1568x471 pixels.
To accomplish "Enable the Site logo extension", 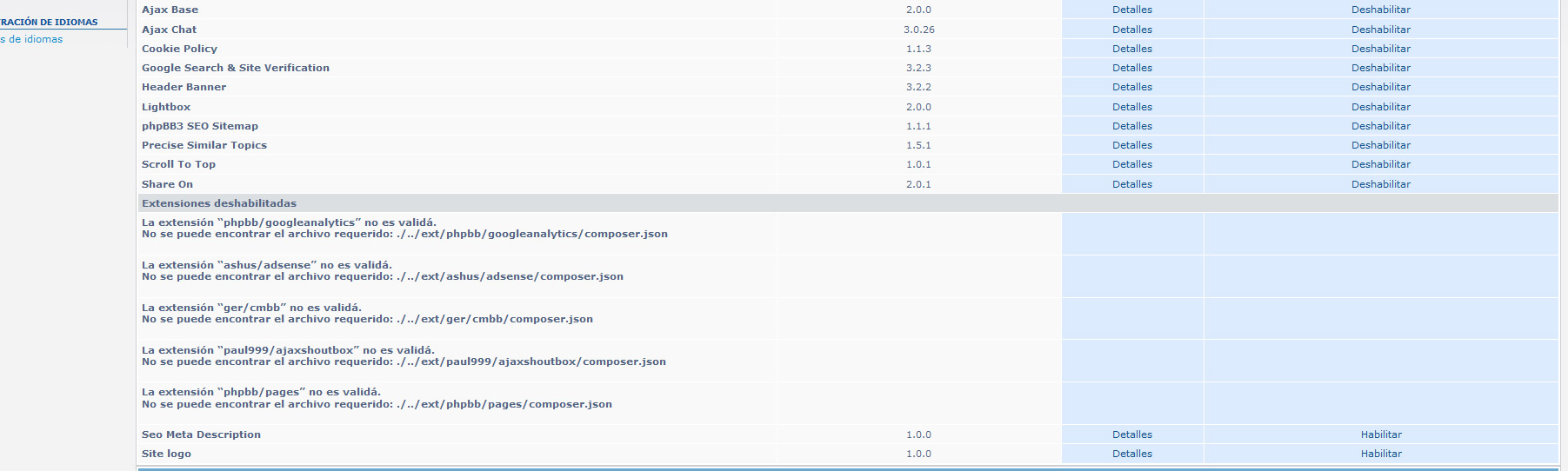I will pyautogui.click(x=1380, y=454).
